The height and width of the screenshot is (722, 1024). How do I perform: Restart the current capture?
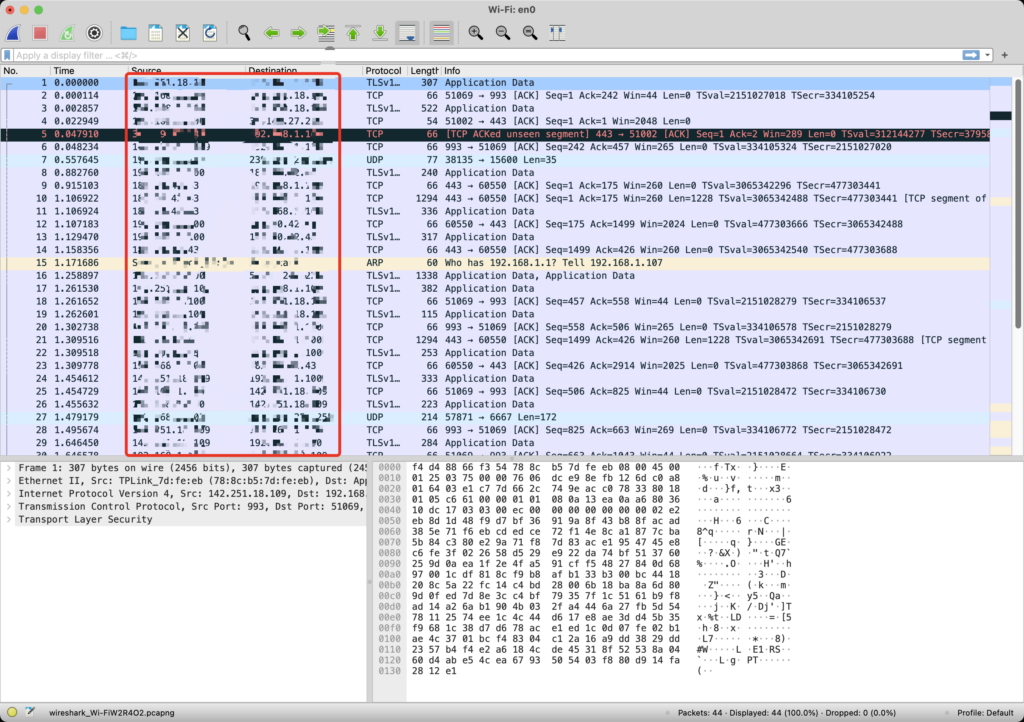pos(67,33)
